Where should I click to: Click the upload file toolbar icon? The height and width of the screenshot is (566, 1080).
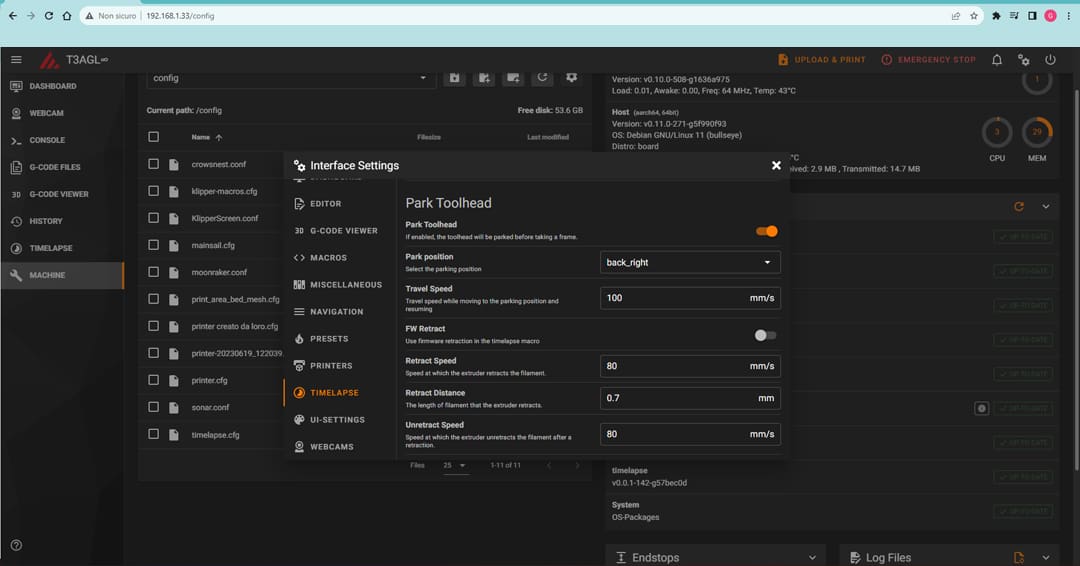coord(455,78)
